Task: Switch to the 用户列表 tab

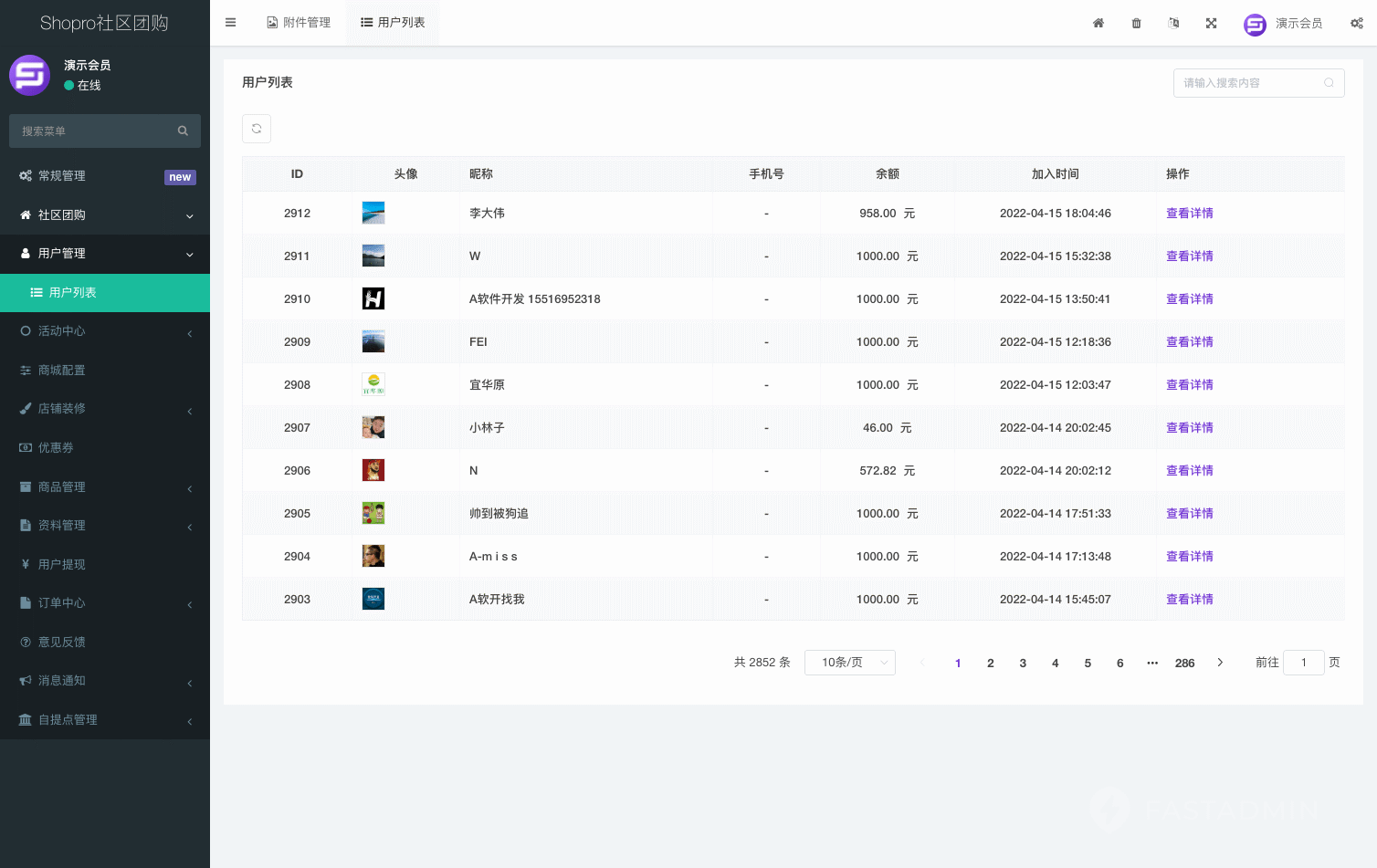Action: click(x=393, y=23)
